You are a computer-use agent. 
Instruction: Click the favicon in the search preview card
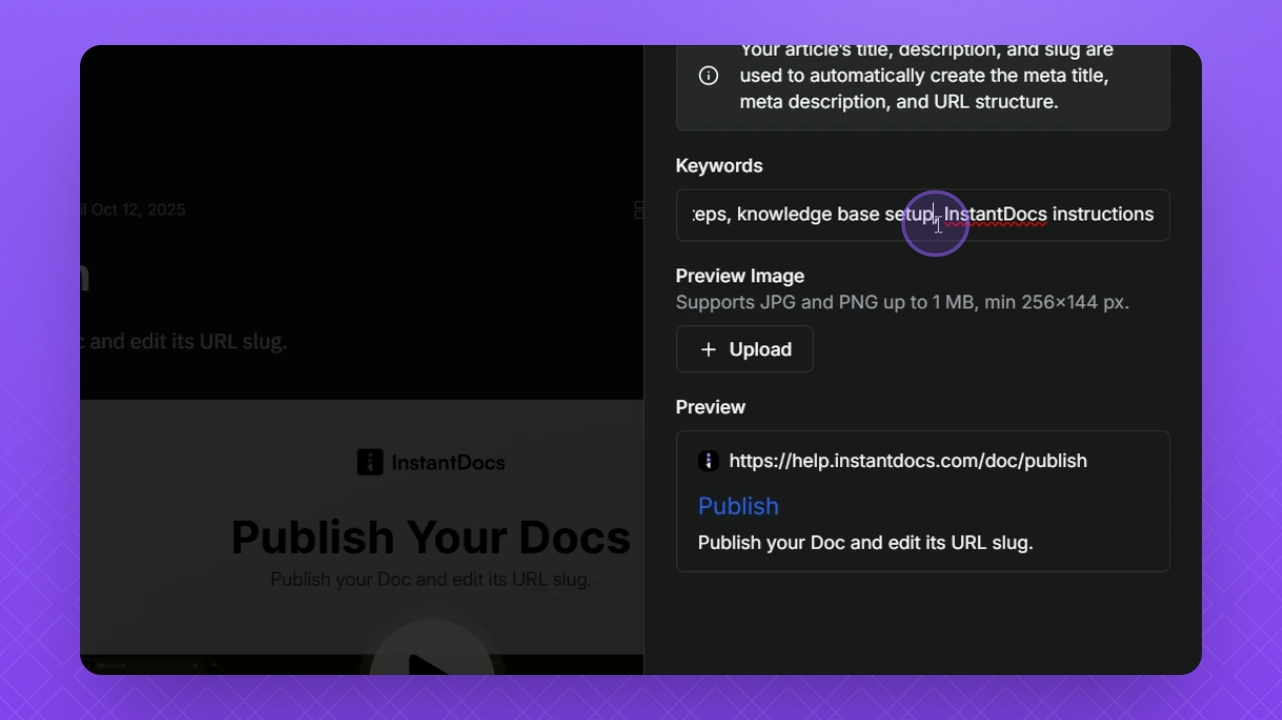tap(708, 461)
